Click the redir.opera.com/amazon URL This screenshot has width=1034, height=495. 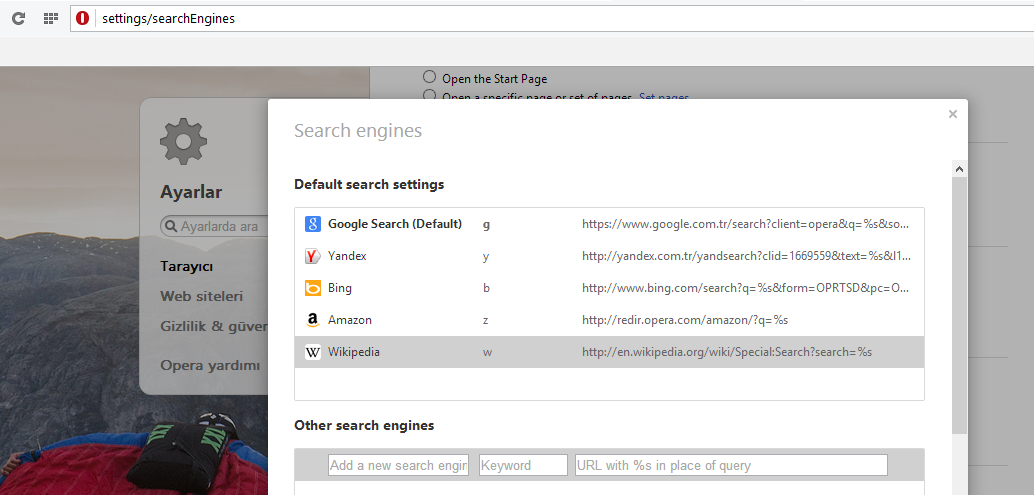[685, 320]
